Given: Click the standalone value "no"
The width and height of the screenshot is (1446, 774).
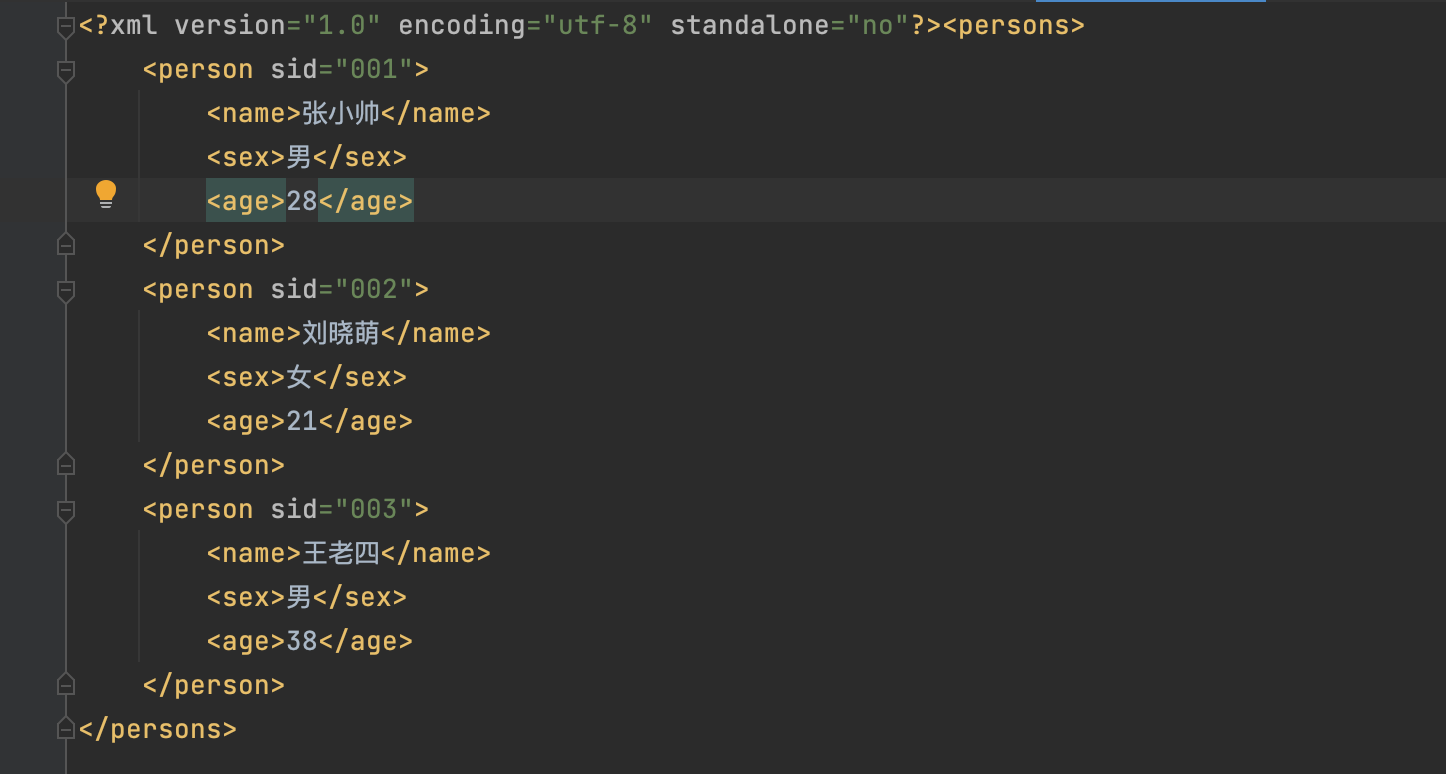Looking at the screenshot, I should (878, 26).
